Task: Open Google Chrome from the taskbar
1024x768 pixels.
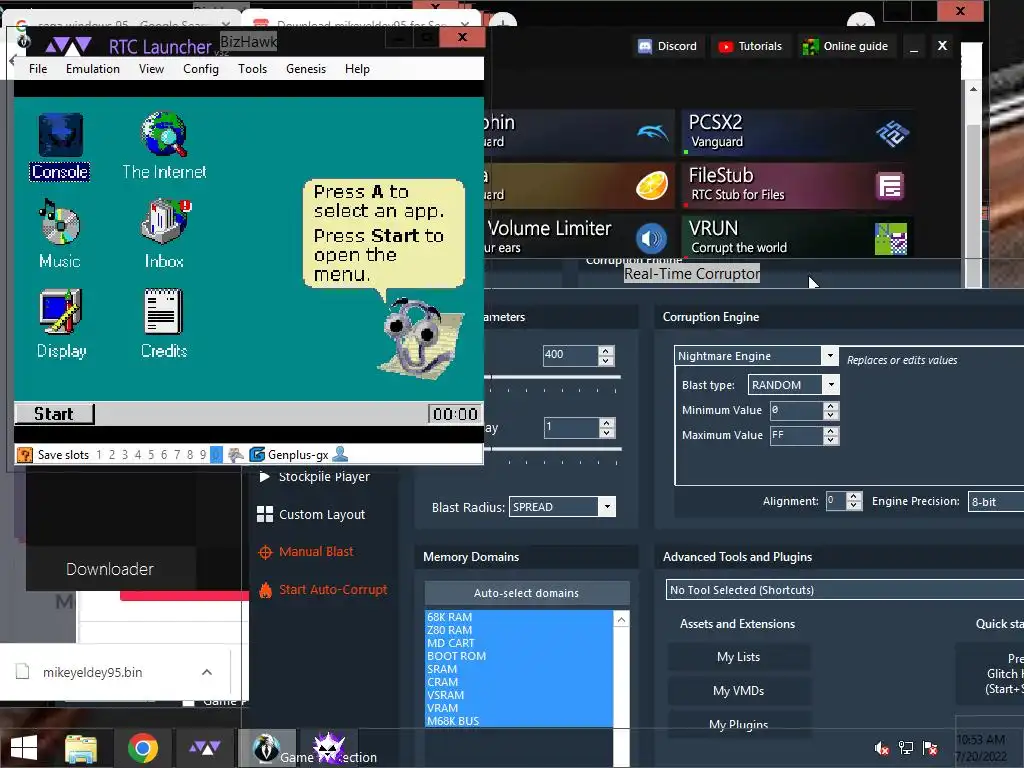Action: pyautogui.click(x=142, y=748)
